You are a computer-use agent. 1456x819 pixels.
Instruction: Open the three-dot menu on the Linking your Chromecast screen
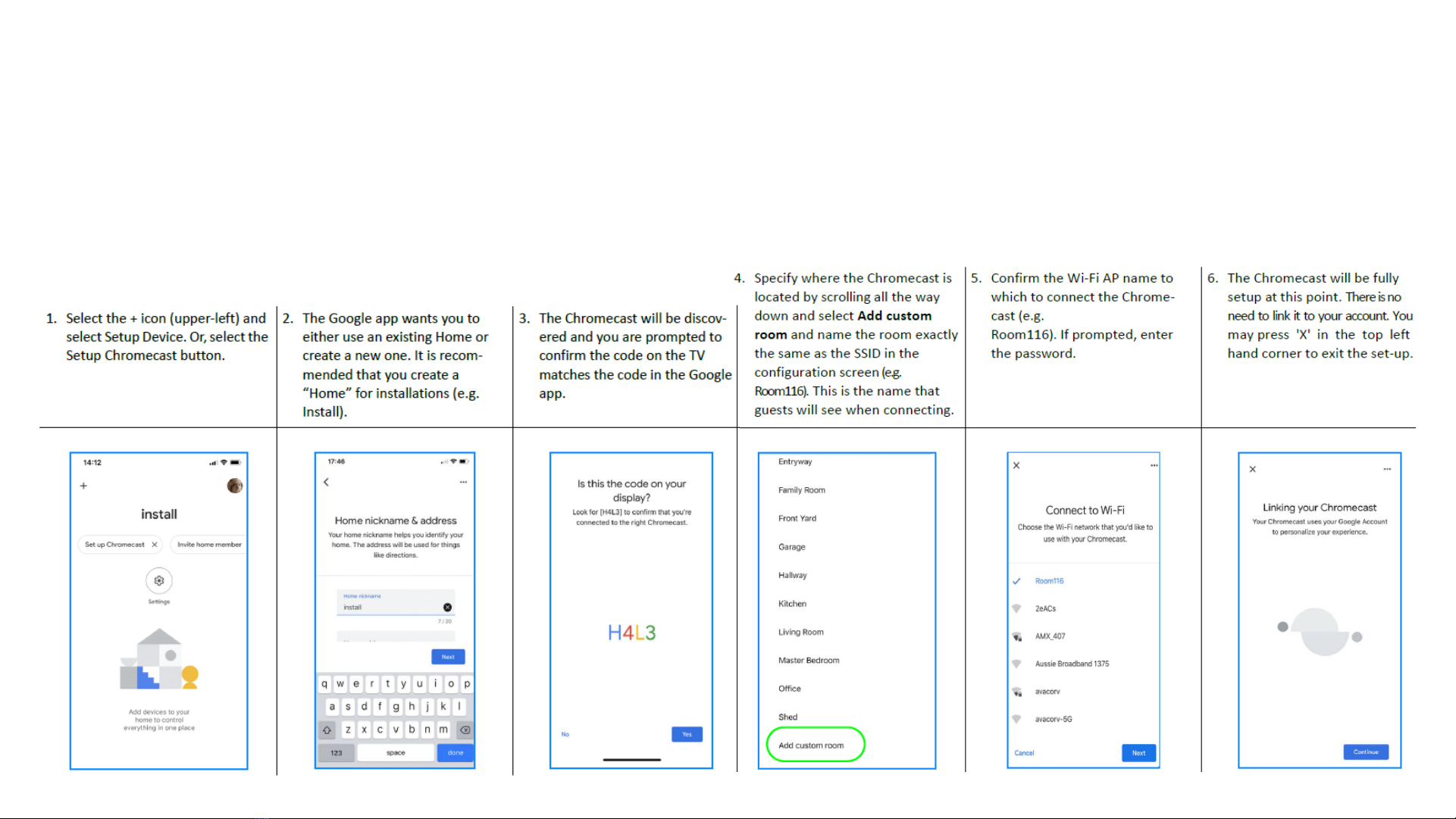tap(1387, 469)
